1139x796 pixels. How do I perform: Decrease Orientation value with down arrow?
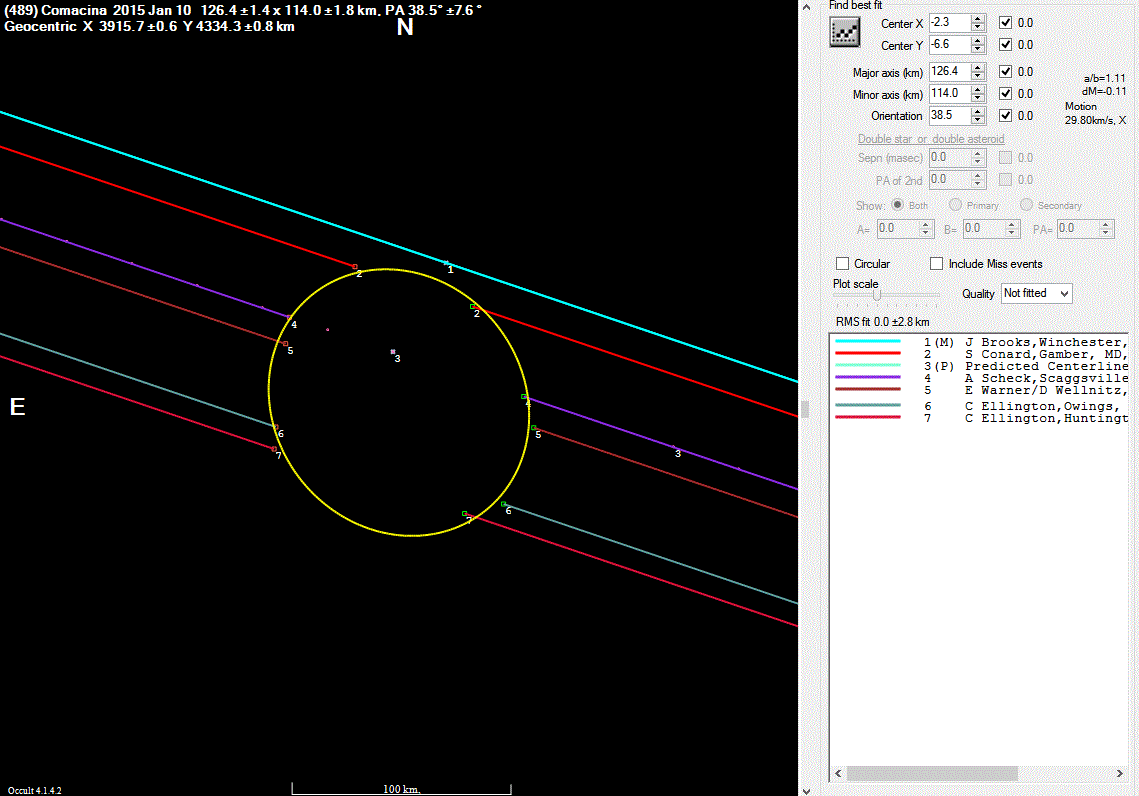click(x=978, y=121)
